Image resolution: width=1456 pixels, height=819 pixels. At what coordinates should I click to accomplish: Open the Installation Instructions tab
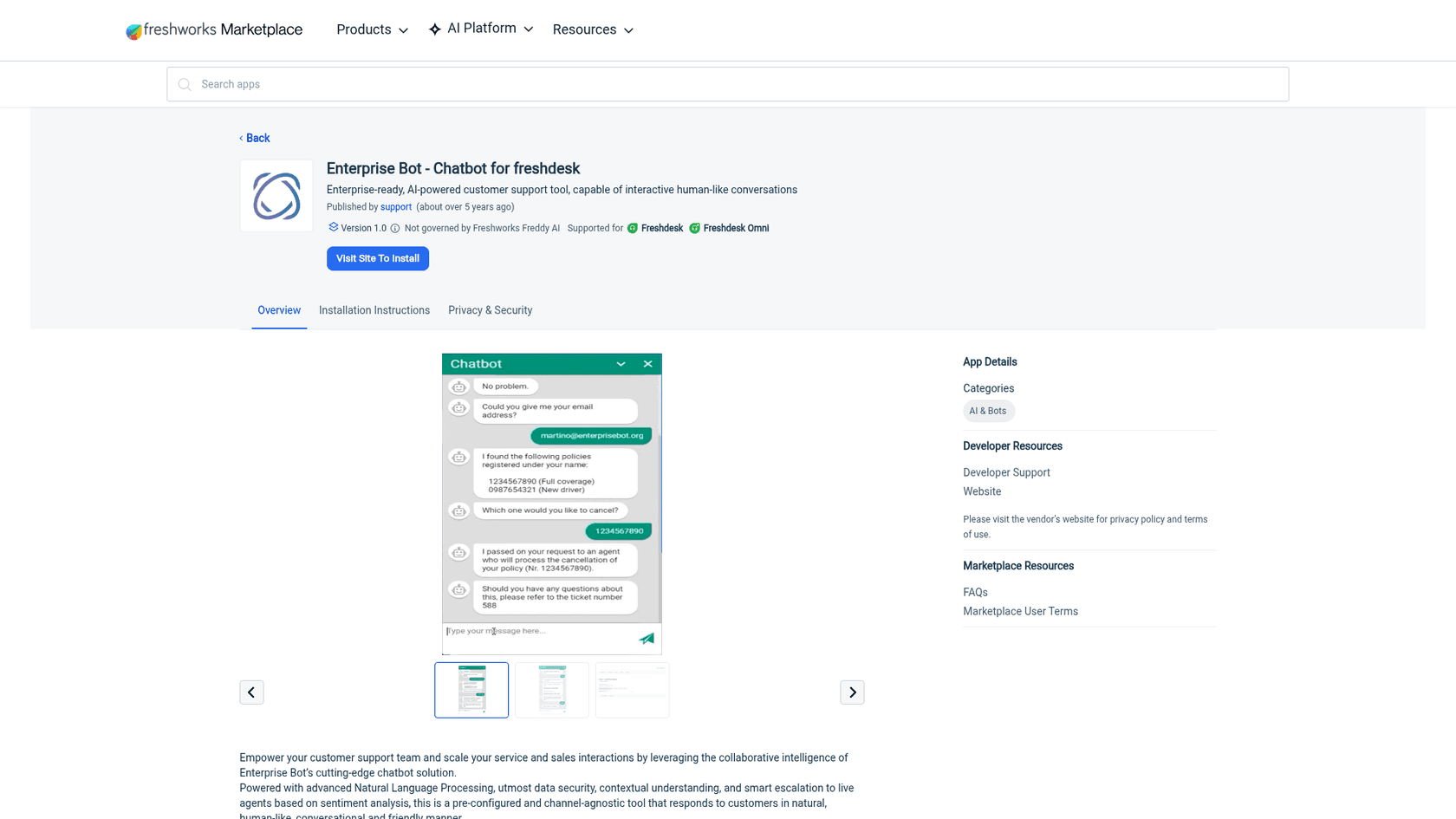[374, 310]
